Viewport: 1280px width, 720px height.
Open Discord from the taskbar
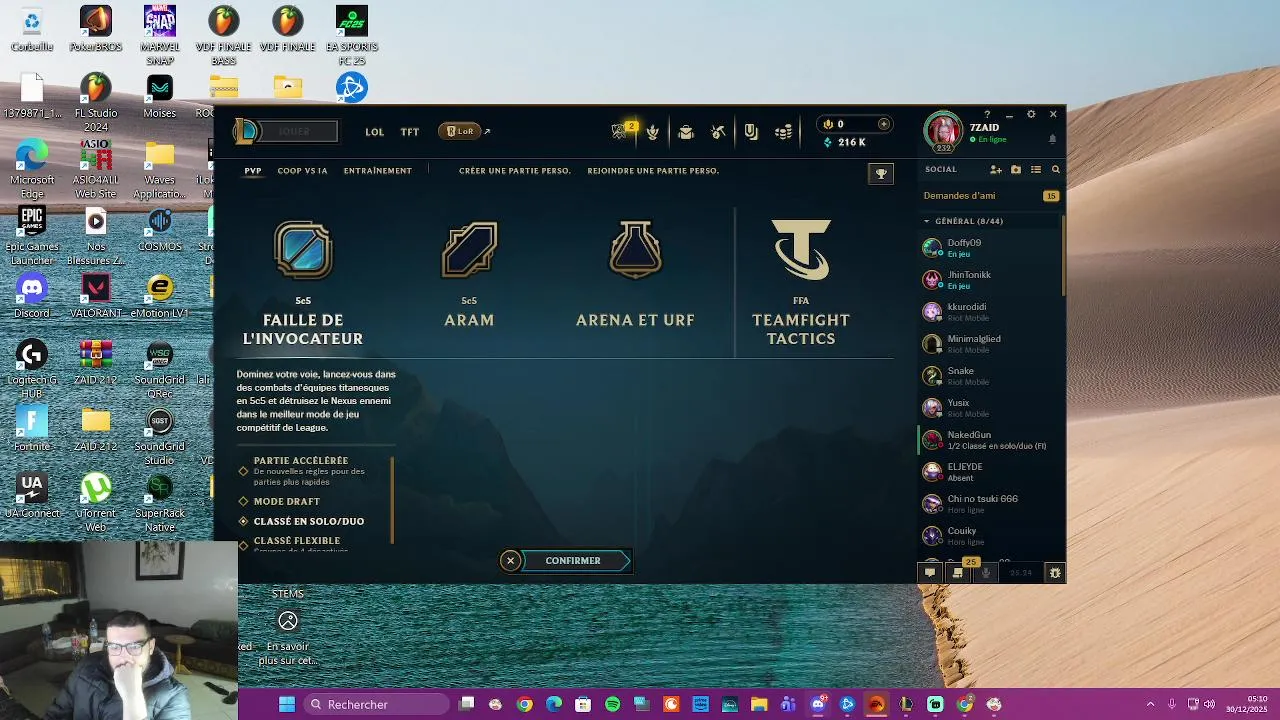click(818, 705)
